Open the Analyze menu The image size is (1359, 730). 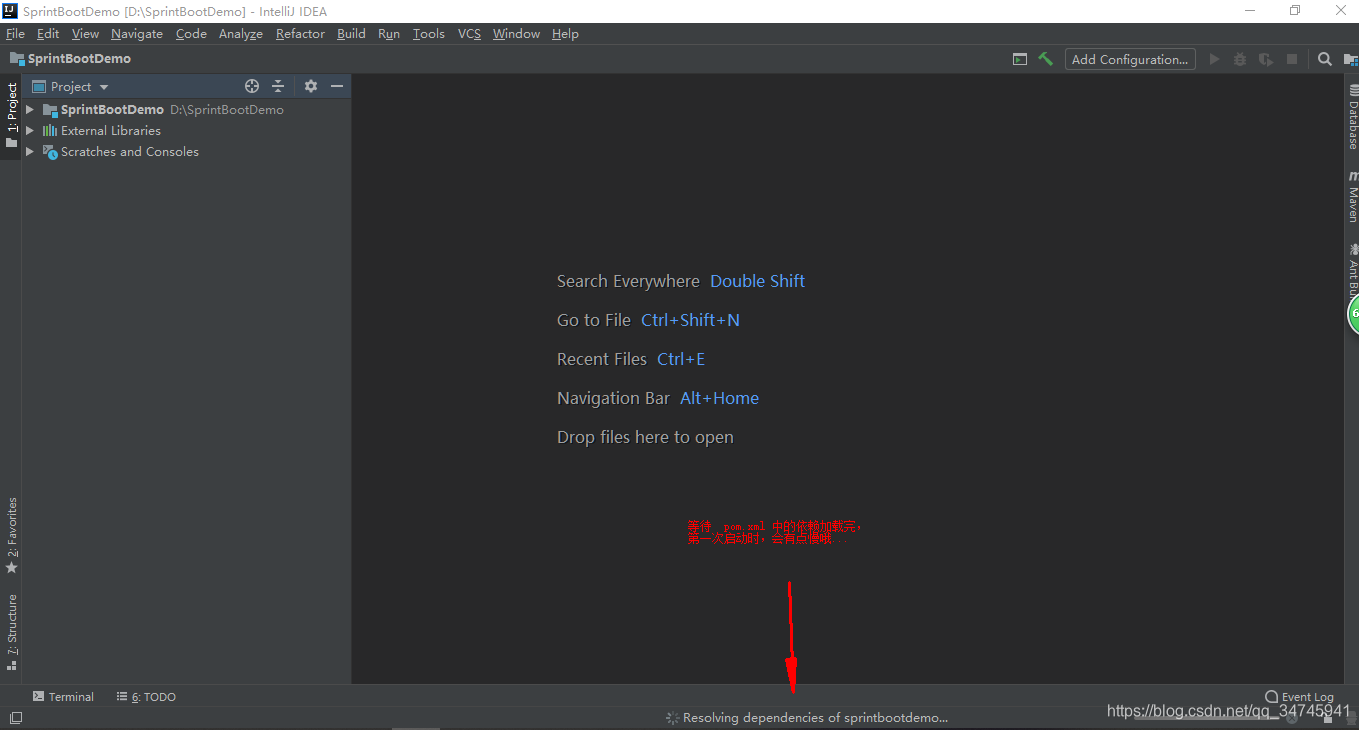coord(241,34)
